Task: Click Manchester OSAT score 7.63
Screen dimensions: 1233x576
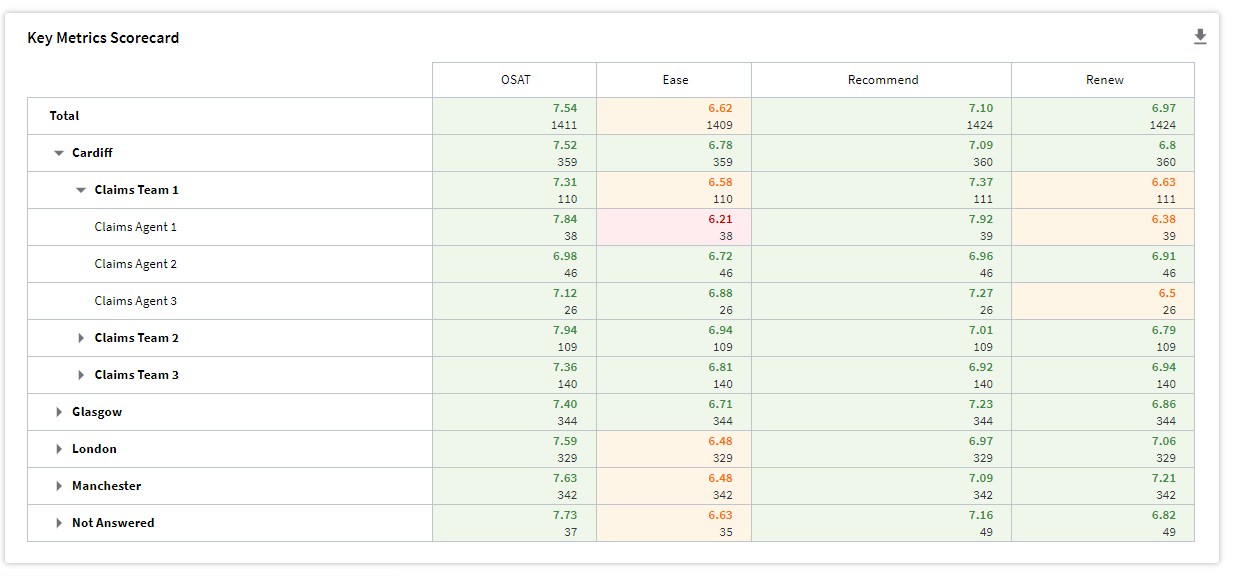Action: [565, 478]
